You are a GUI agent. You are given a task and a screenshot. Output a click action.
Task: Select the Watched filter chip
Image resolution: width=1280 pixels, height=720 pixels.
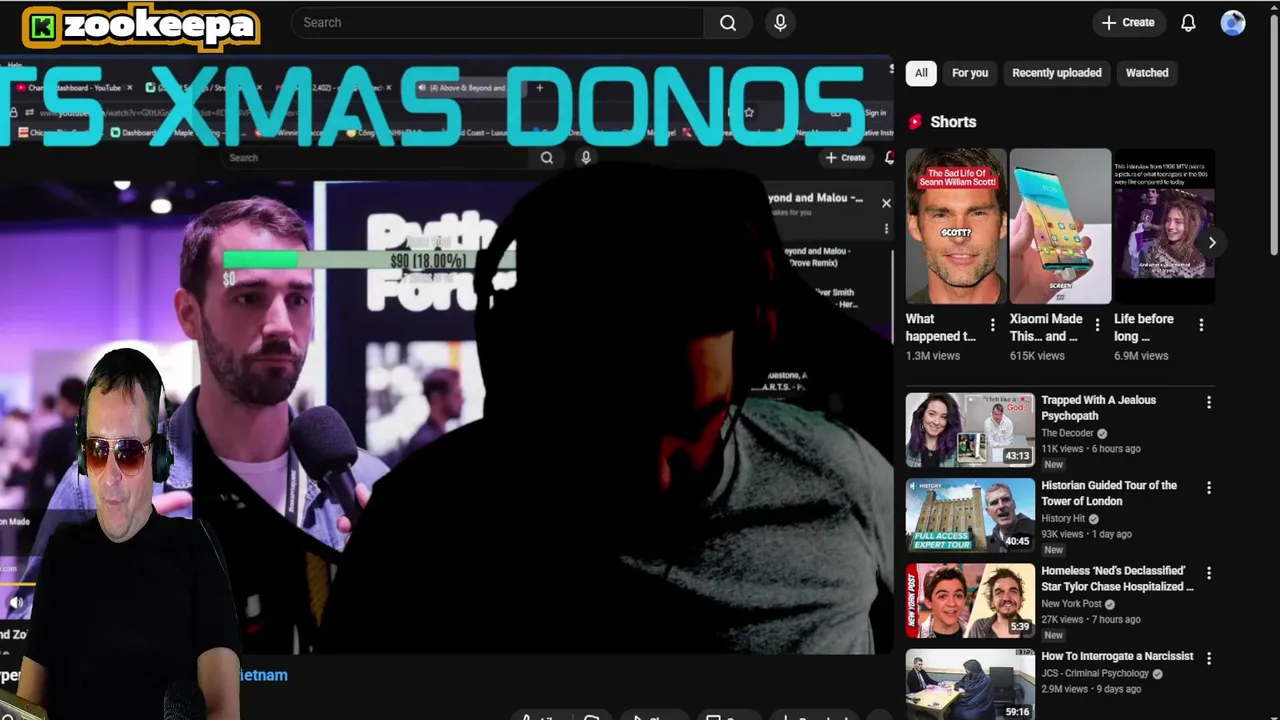click(x=1147, y=73)
